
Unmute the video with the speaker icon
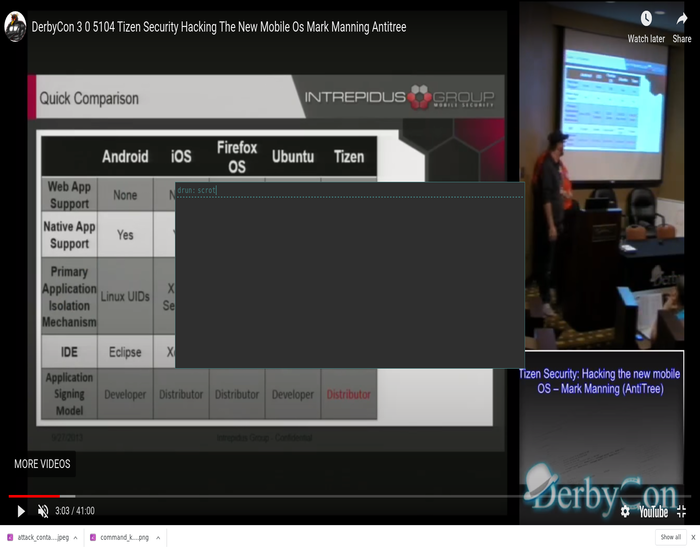(x=43, y=511)
